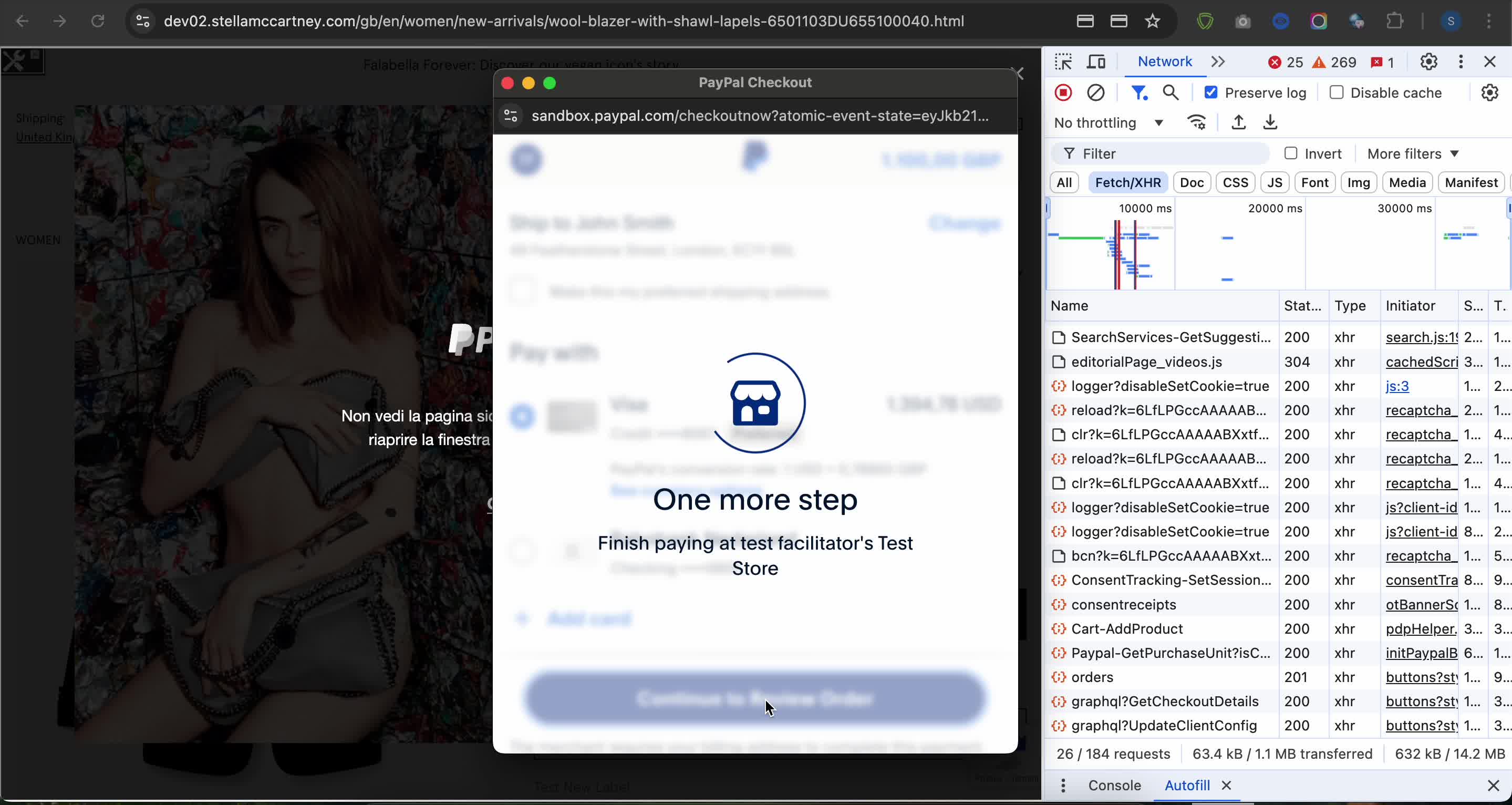This screenshot has width=1512, height=805.
Task: Uncheck Preserve log checkbox
Action: [x=1211, y=93]
